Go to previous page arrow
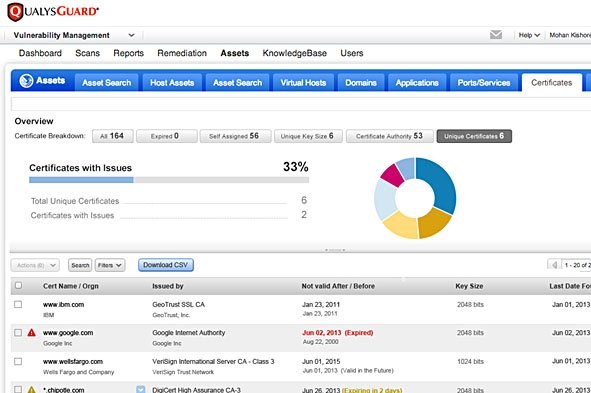 pyautogui.click(x=554, y=265)
